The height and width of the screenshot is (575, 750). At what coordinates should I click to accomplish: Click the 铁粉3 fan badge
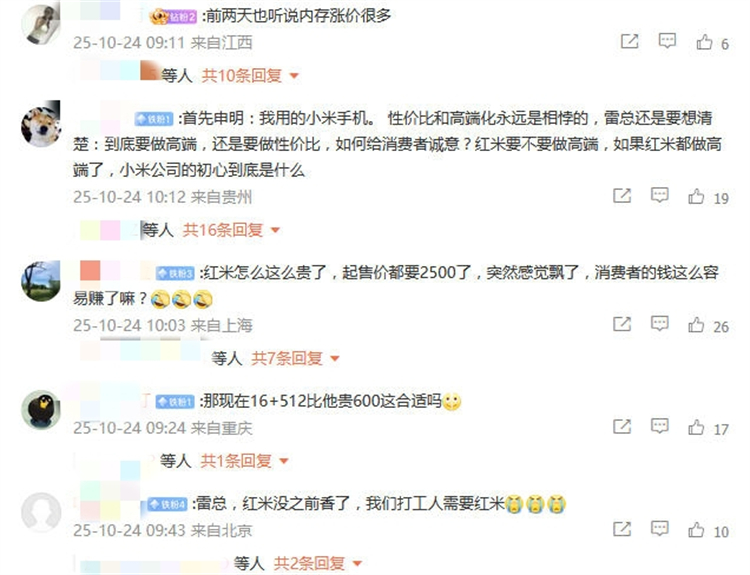(175, 273)
